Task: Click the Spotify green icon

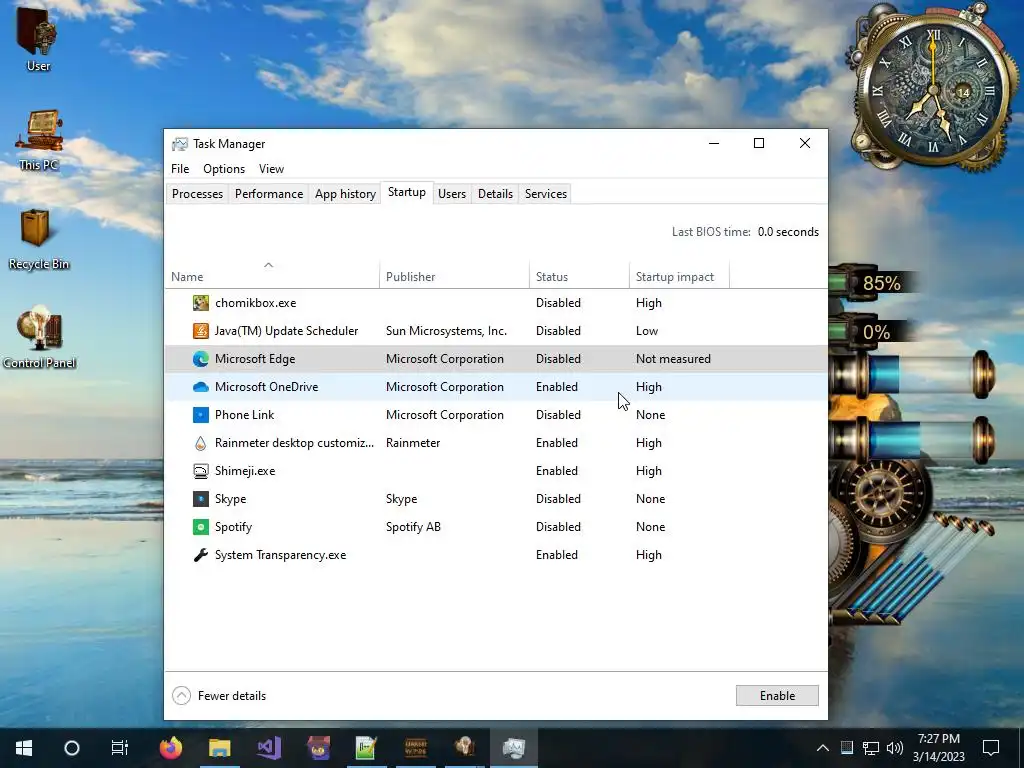Action: coord(200,527)
